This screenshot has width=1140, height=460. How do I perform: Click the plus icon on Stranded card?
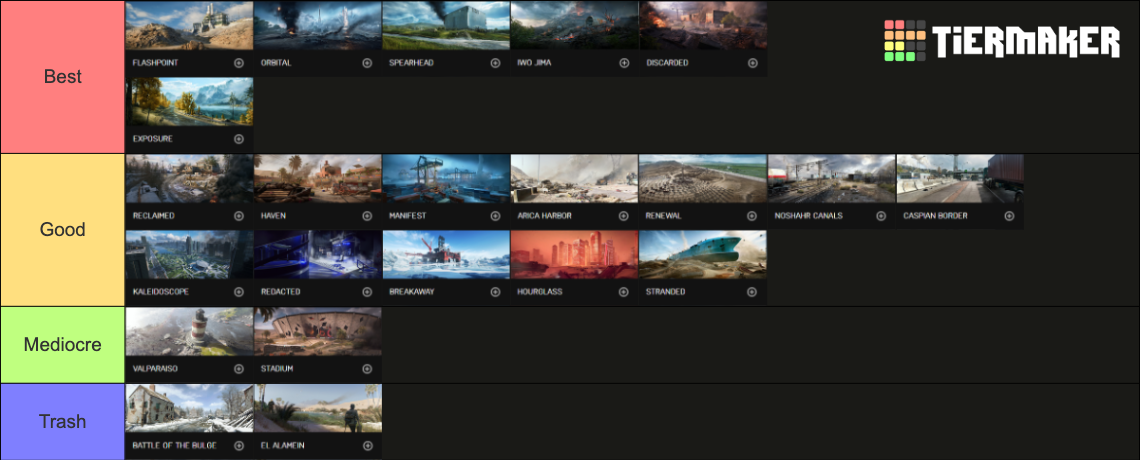(752, 292)
